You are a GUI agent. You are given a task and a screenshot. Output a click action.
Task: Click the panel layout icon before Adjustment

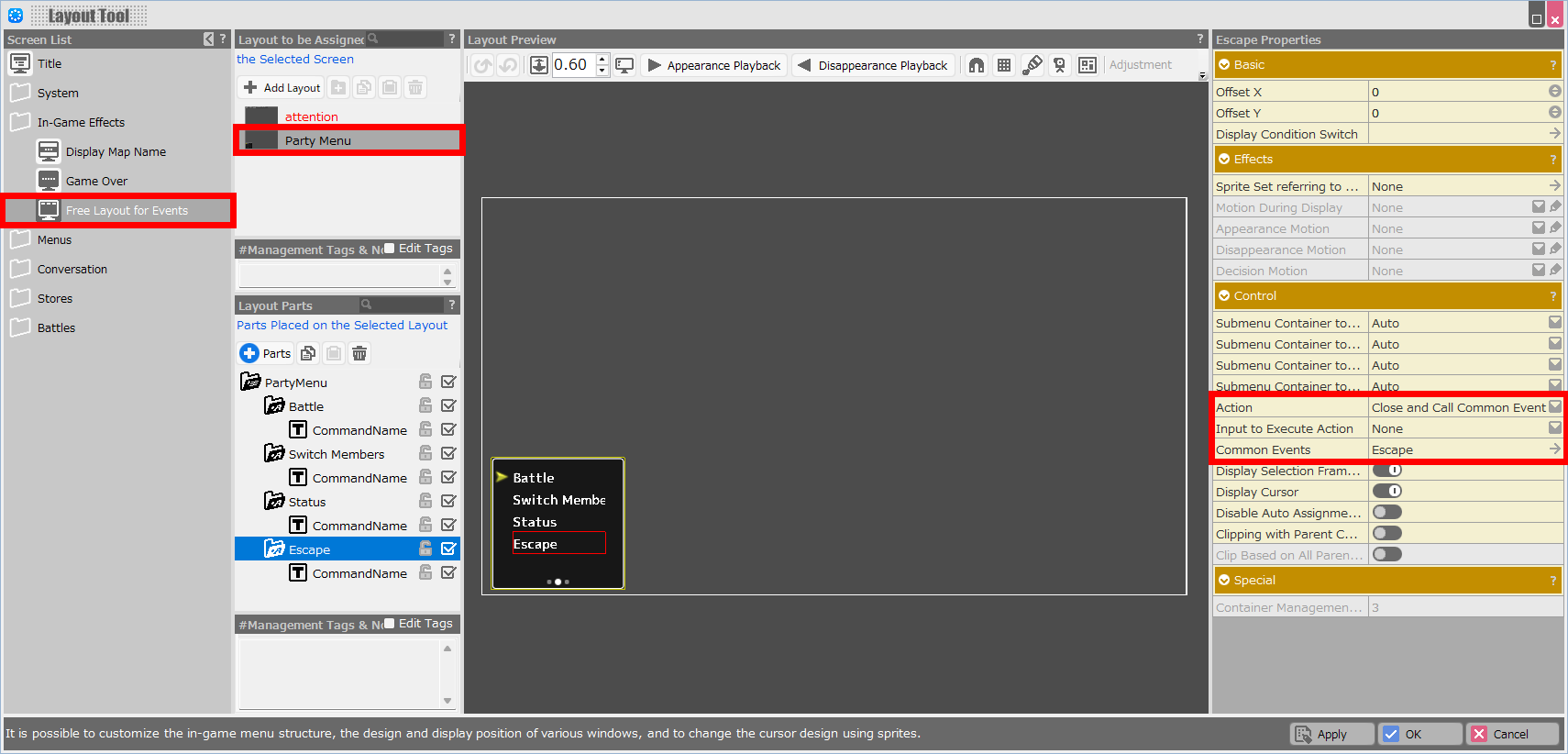click(1088, 65)
